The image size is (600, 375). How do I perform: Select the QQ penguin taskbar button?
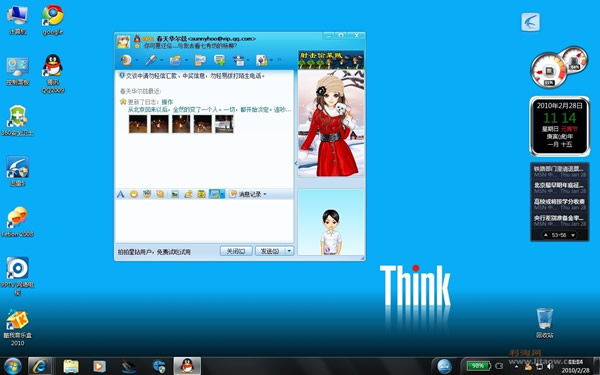click(x=187, y=366)
